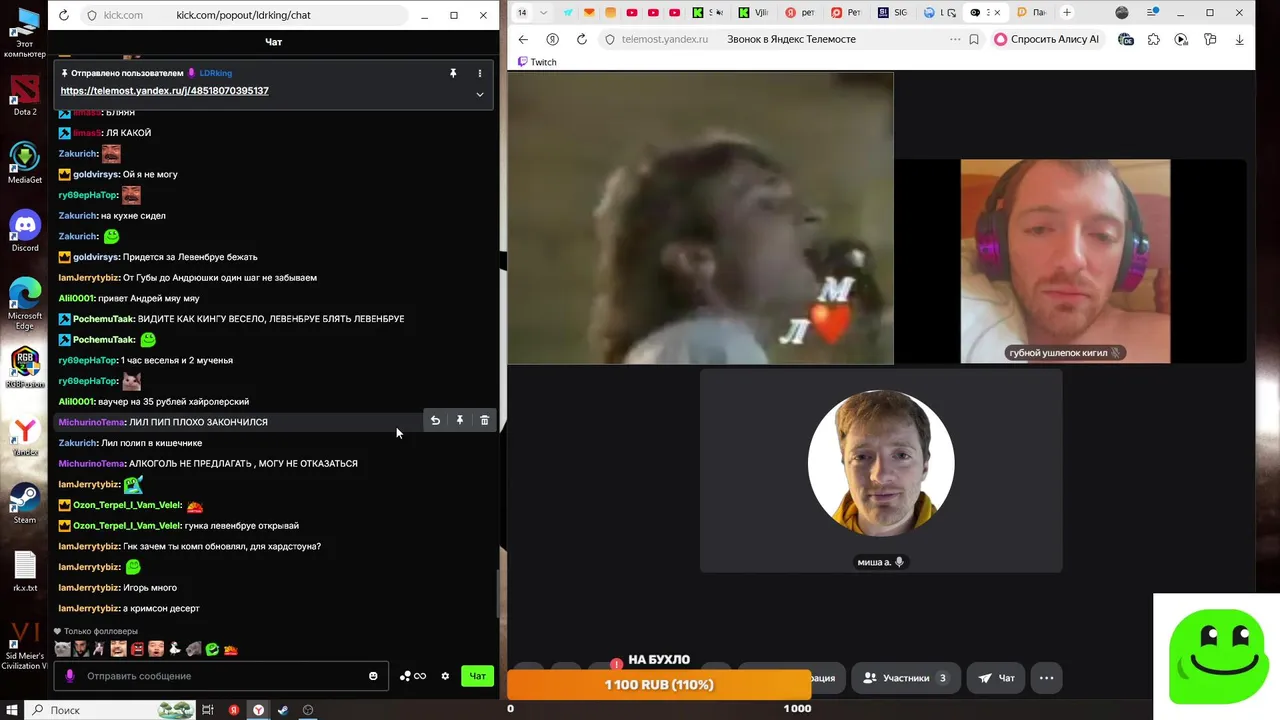Click the shared-screen video tile
This screenshot has width=1280, height=720.
tap(700, 218)
